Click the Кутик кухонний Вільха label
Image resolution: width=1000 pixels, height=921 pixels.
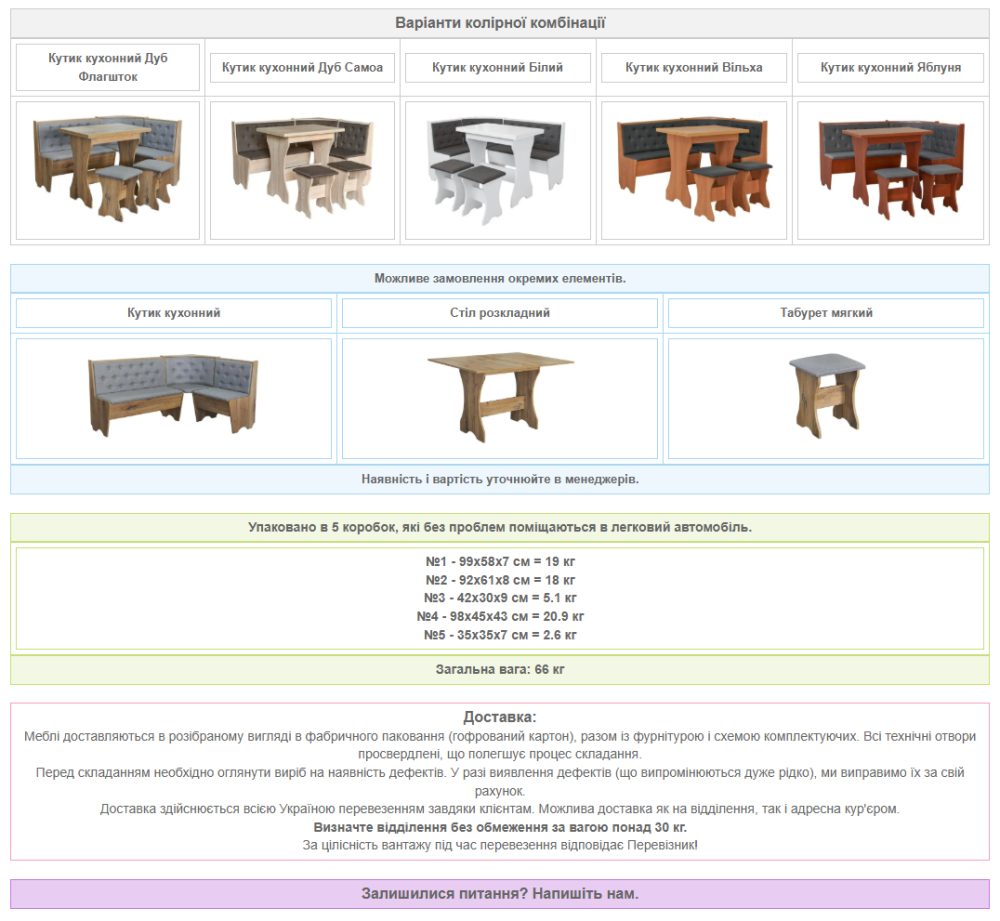tap(694, 67)
